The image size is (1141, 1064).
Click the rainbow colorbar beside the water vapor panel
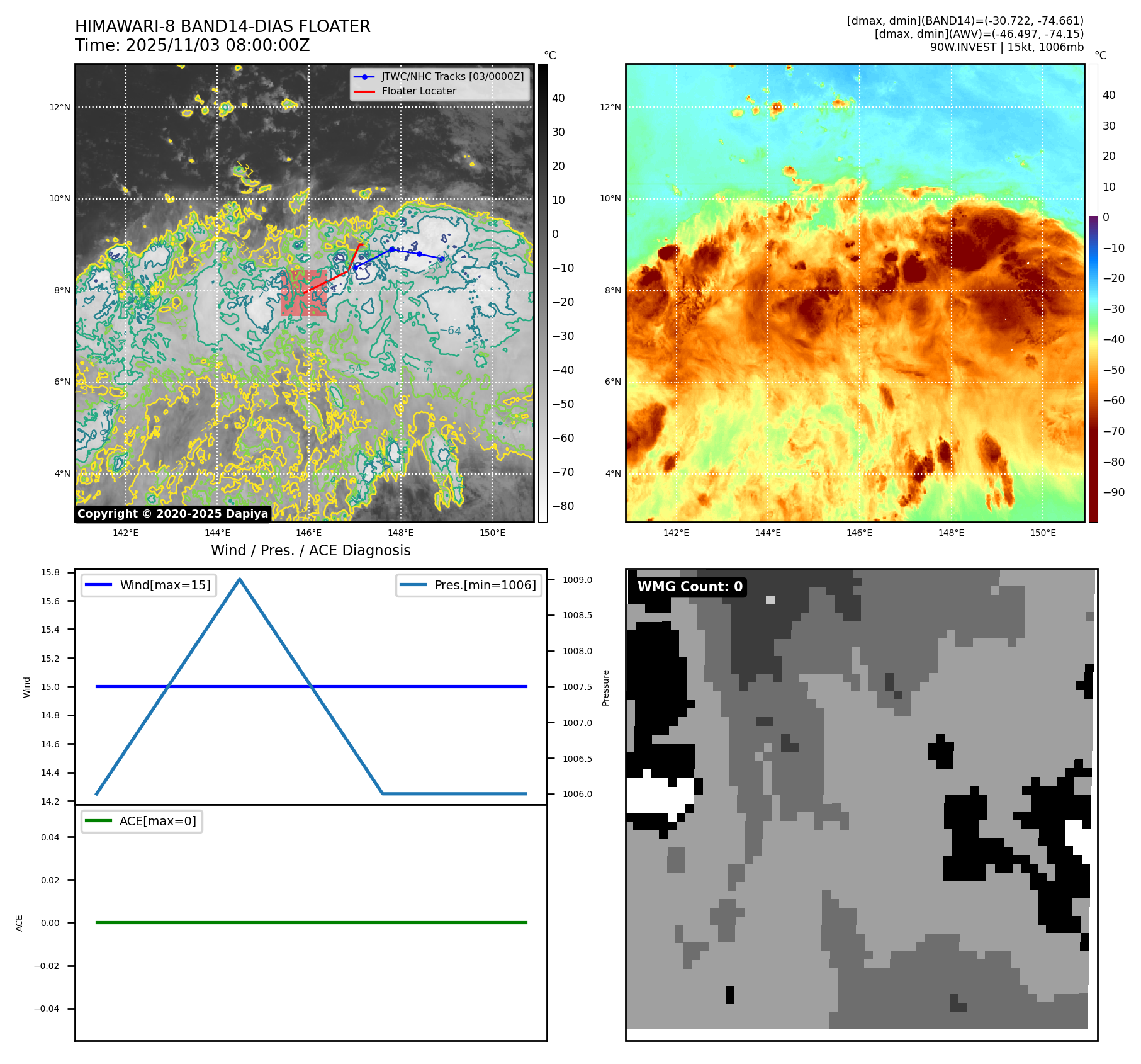1093,293
